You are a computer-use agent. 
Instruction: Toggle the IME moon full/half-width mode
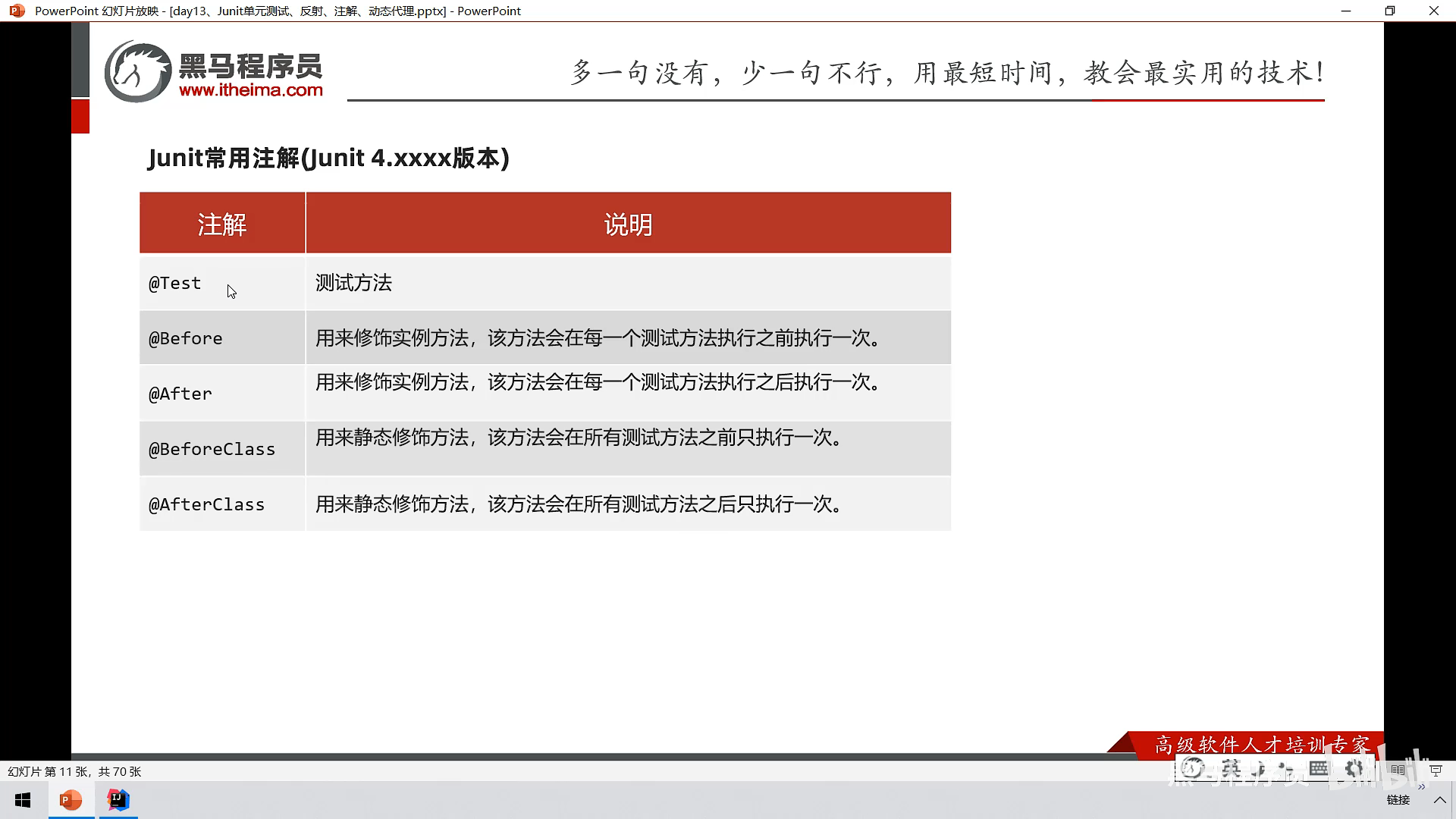[x=1260, y=769]
